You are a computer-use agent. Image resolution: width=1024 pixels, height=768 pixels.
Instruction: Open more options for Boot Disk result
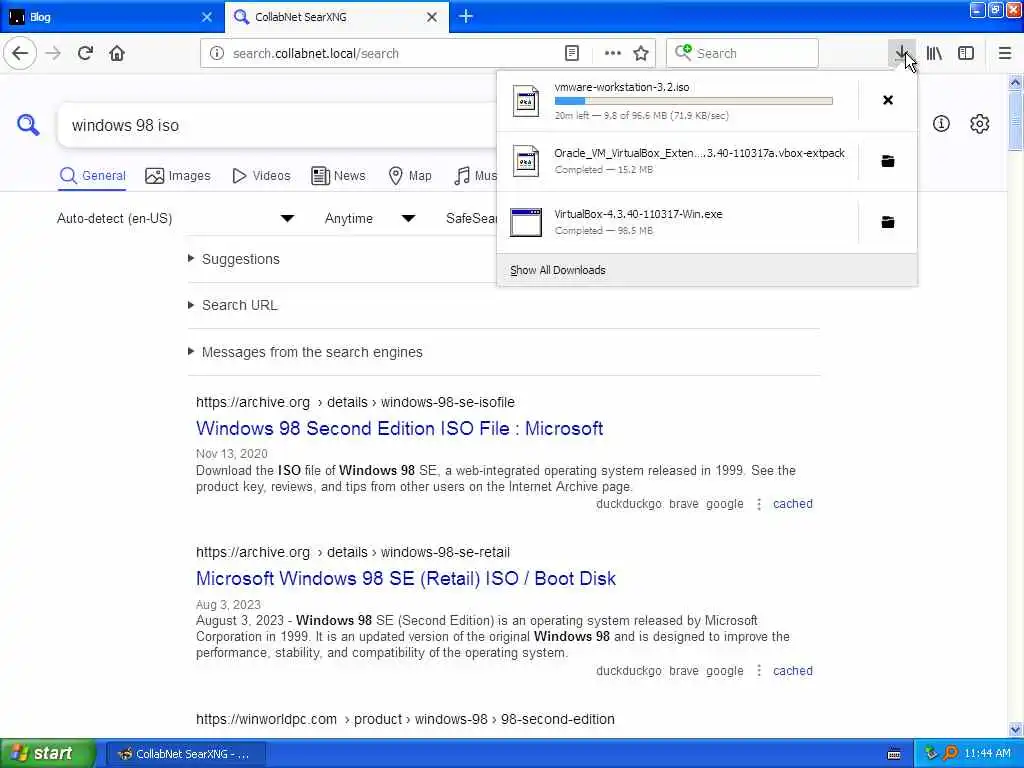tap(758, 671)
